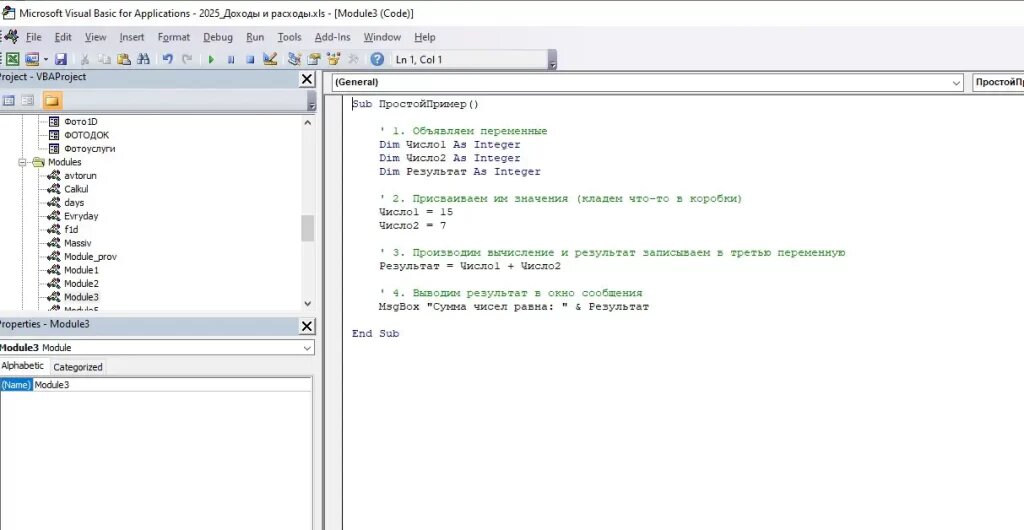Image resolution: width=1024 pixels, height=530 pixels.
Task: Close the Project - VBAProject panel
Action: click(306, 80)
